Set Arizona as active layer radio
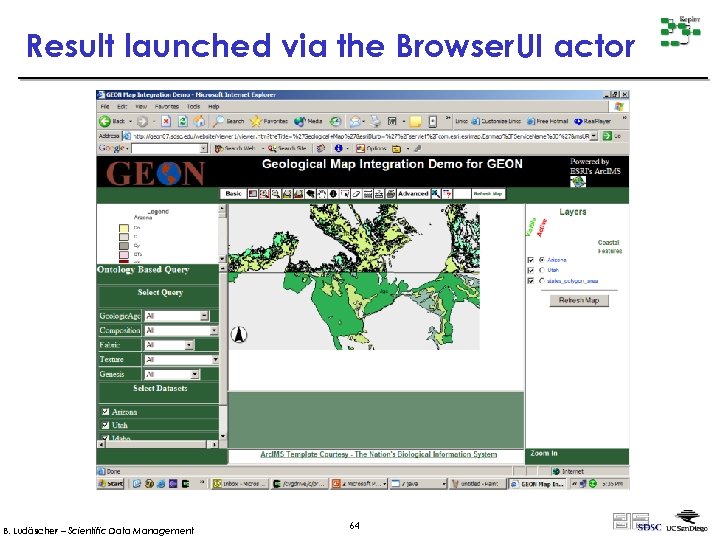This screenshot has width=720, height=540. pos(542,260)
